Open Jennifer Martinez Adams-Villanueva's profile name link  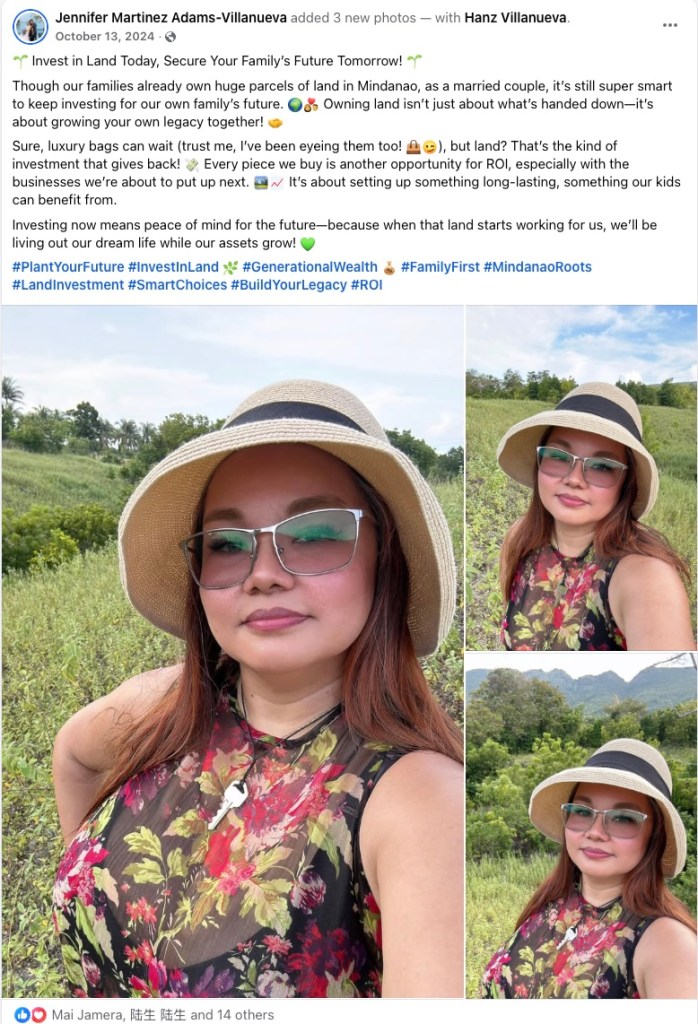coord(171,18)
